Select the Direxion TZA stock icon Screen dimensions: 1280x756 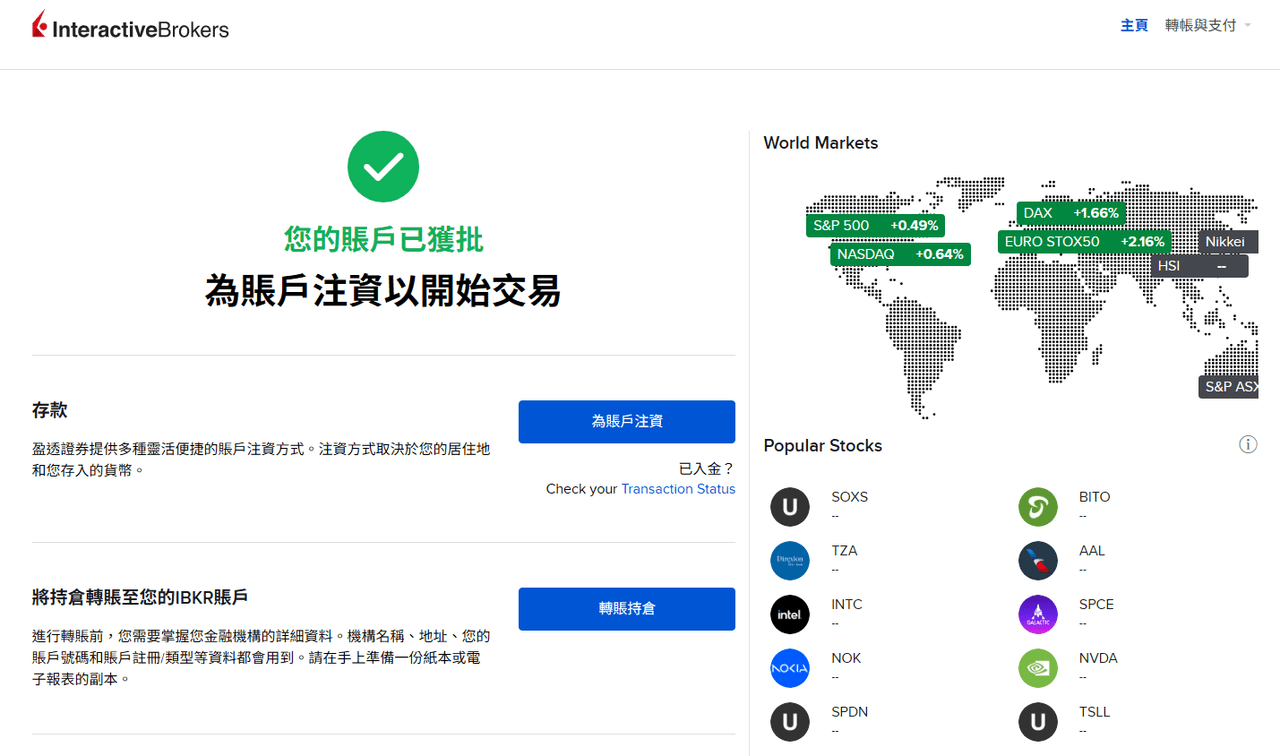[x=790, y=561]
